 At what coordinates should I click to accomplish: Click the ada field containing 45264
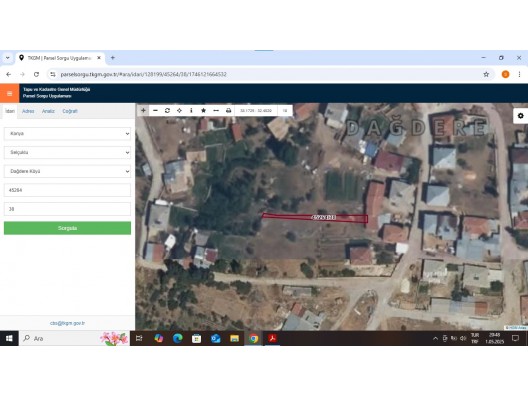[67, 190]
